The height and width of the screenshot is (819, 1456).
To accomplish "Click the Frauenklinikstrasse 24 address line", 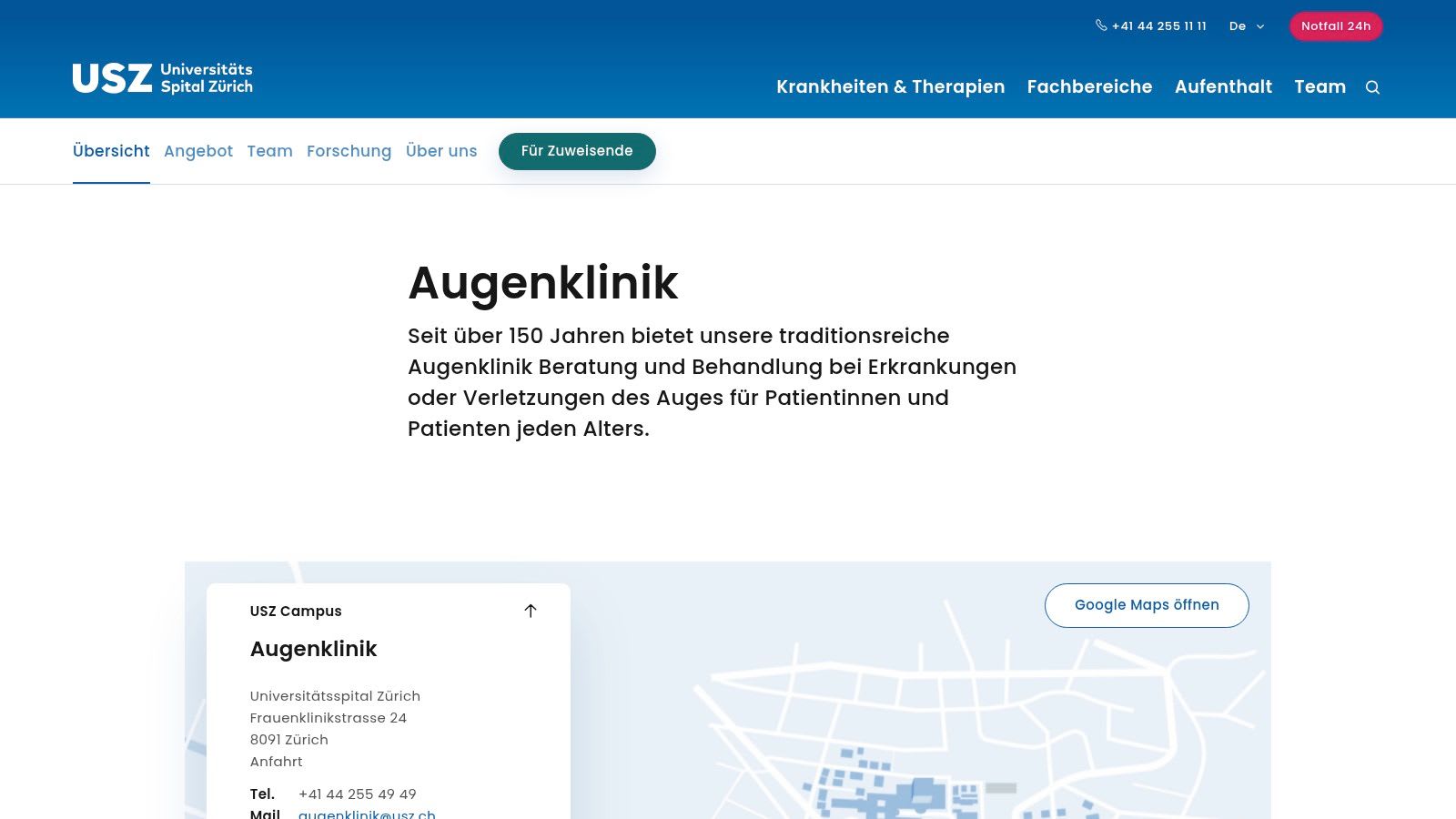I will (329, 718).
